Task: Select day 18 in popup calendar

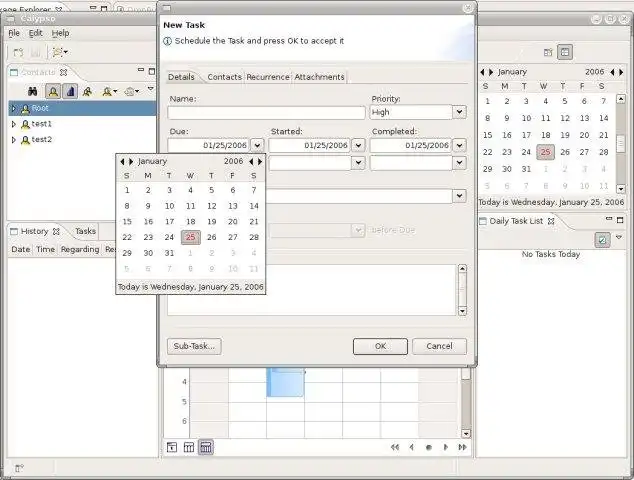Action: [190, 222]
